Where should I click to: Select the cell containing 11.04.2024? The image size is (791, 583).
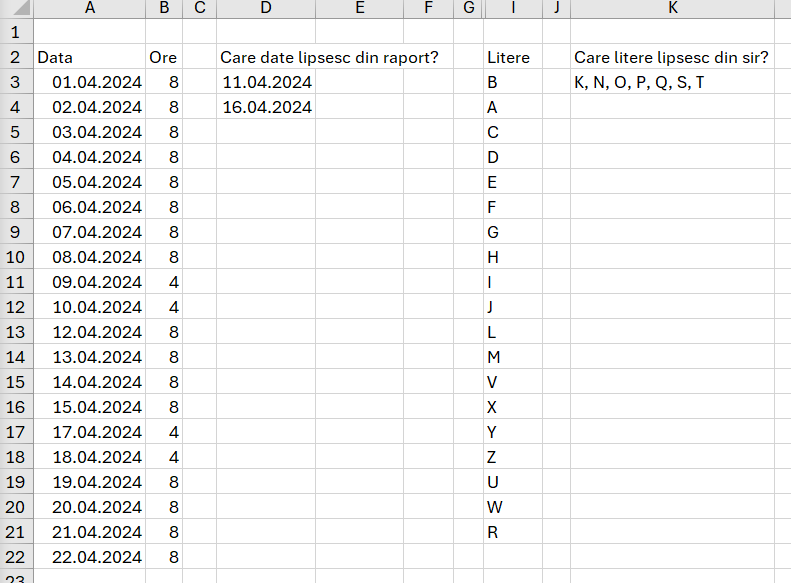click(265, 82)
